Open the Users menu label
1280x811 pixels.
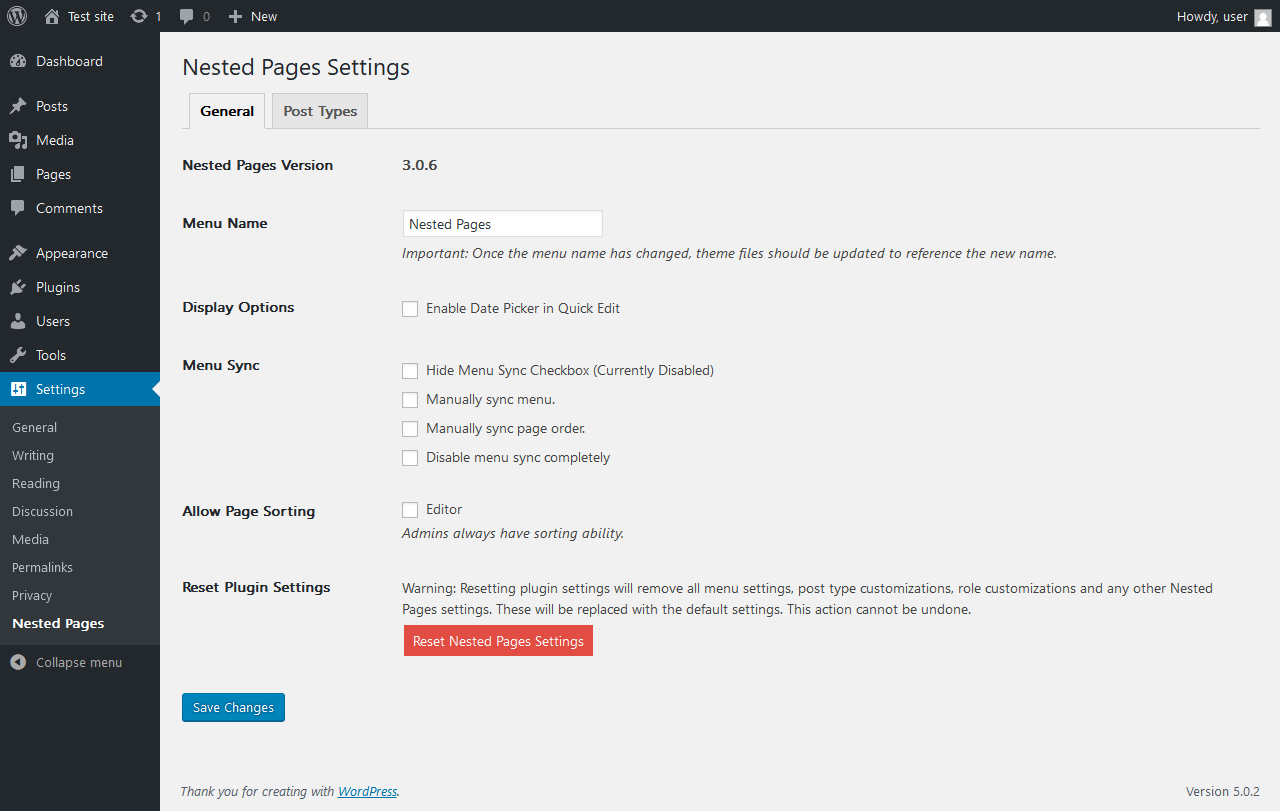[x=53, y=321]
